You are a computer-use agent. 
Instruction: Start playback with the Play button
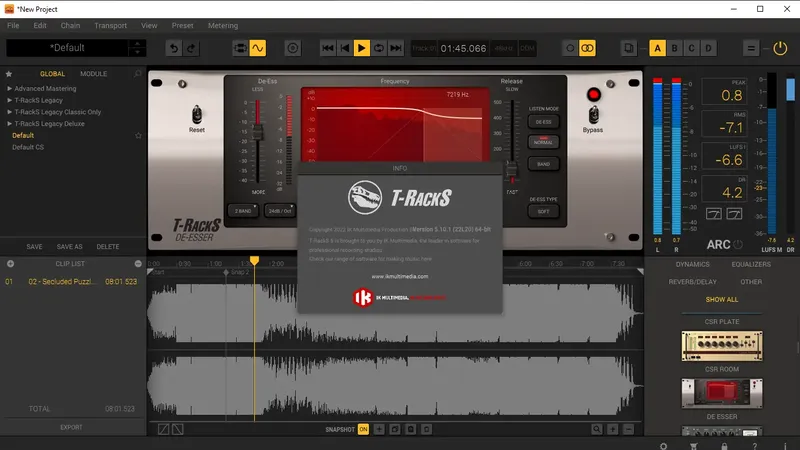point(362,48)
